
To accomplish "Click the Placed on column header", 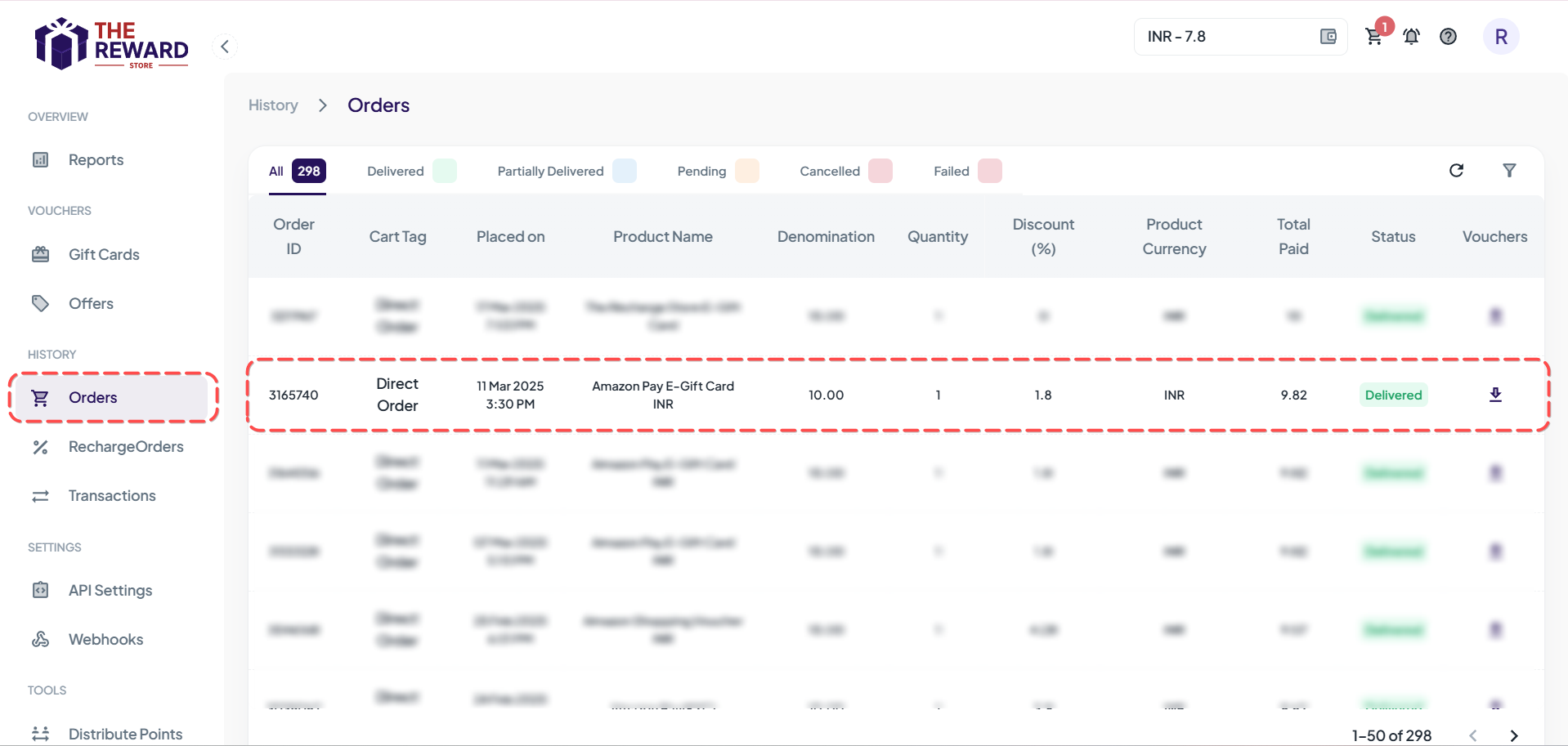I will [x=510, y=236].
